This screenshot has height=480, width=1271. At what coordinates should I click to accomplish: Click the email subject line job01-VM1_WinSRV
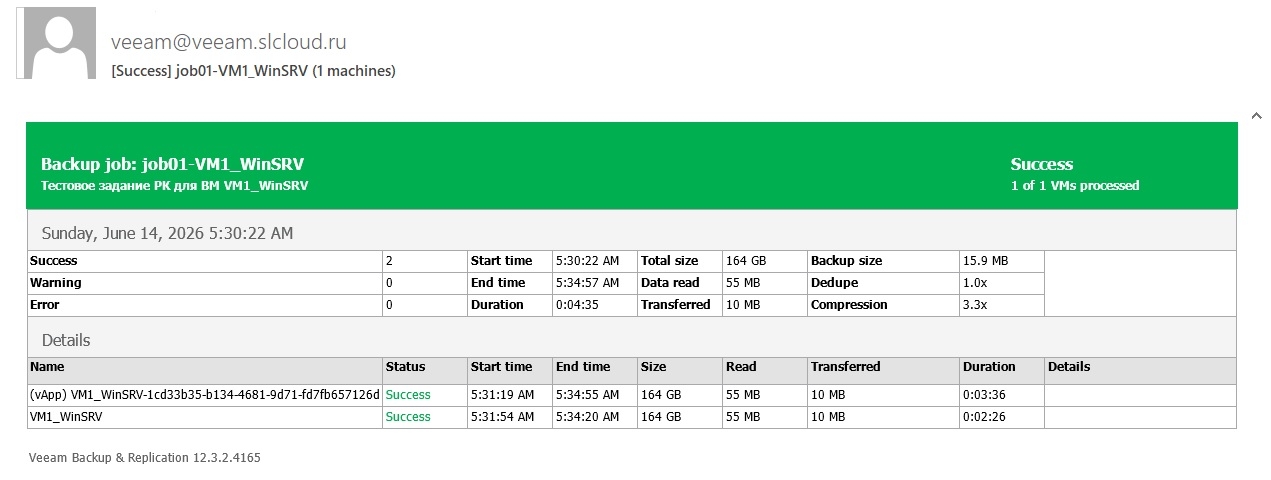(x=253, y=71)
